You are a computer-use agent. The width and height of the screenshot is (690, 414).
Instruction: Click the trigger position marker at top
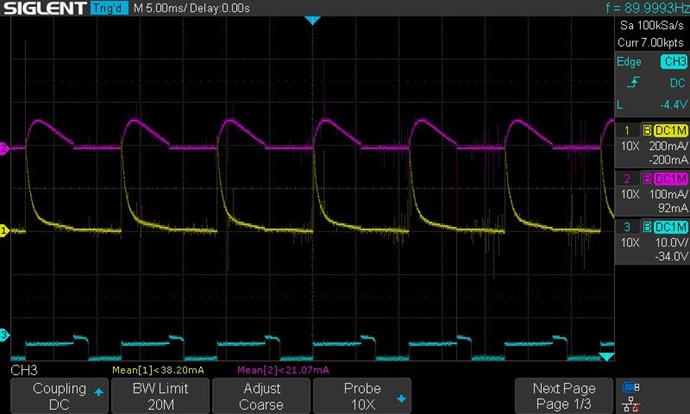(312, 20)
